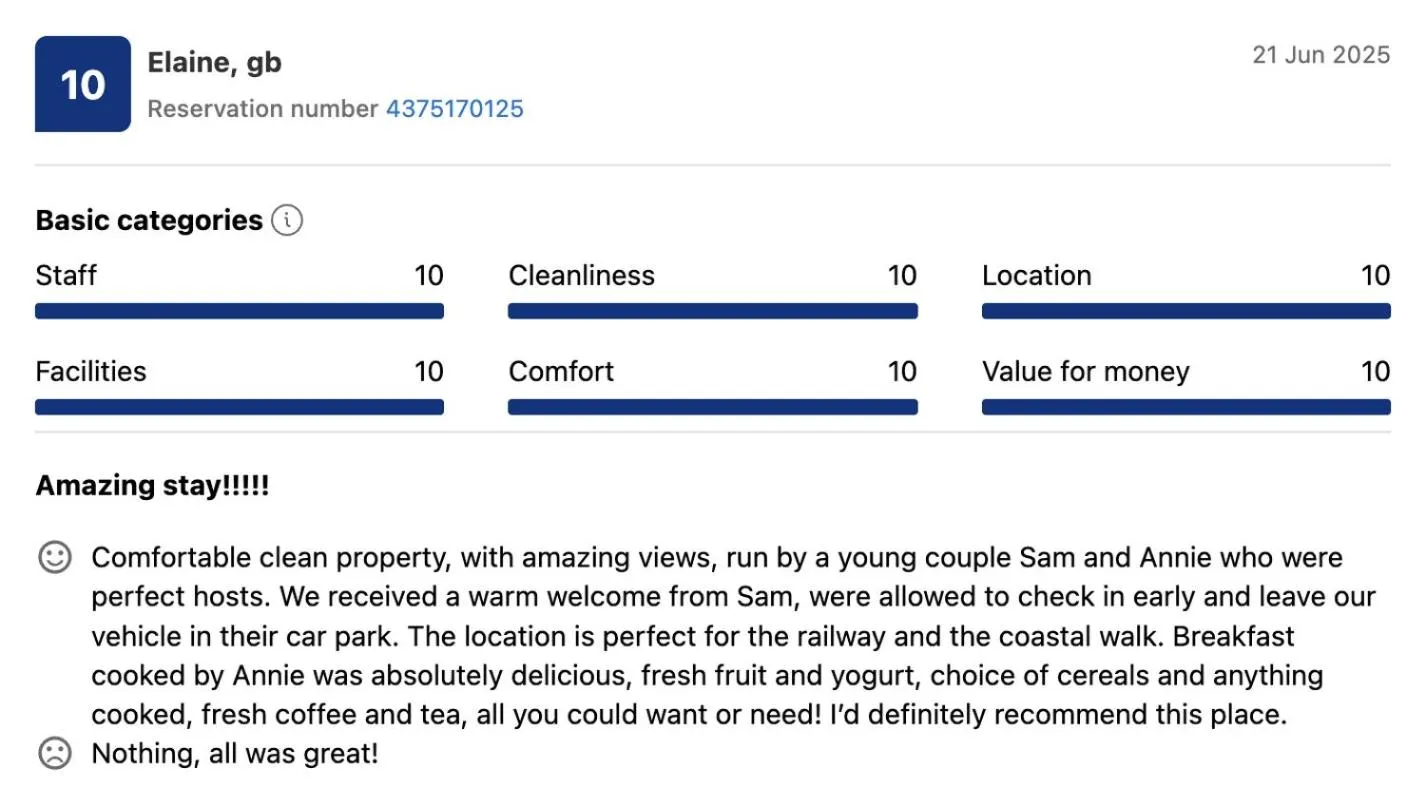Click the Basic categories heading
Screen dimensions: 1426x788
click(149, 220)
